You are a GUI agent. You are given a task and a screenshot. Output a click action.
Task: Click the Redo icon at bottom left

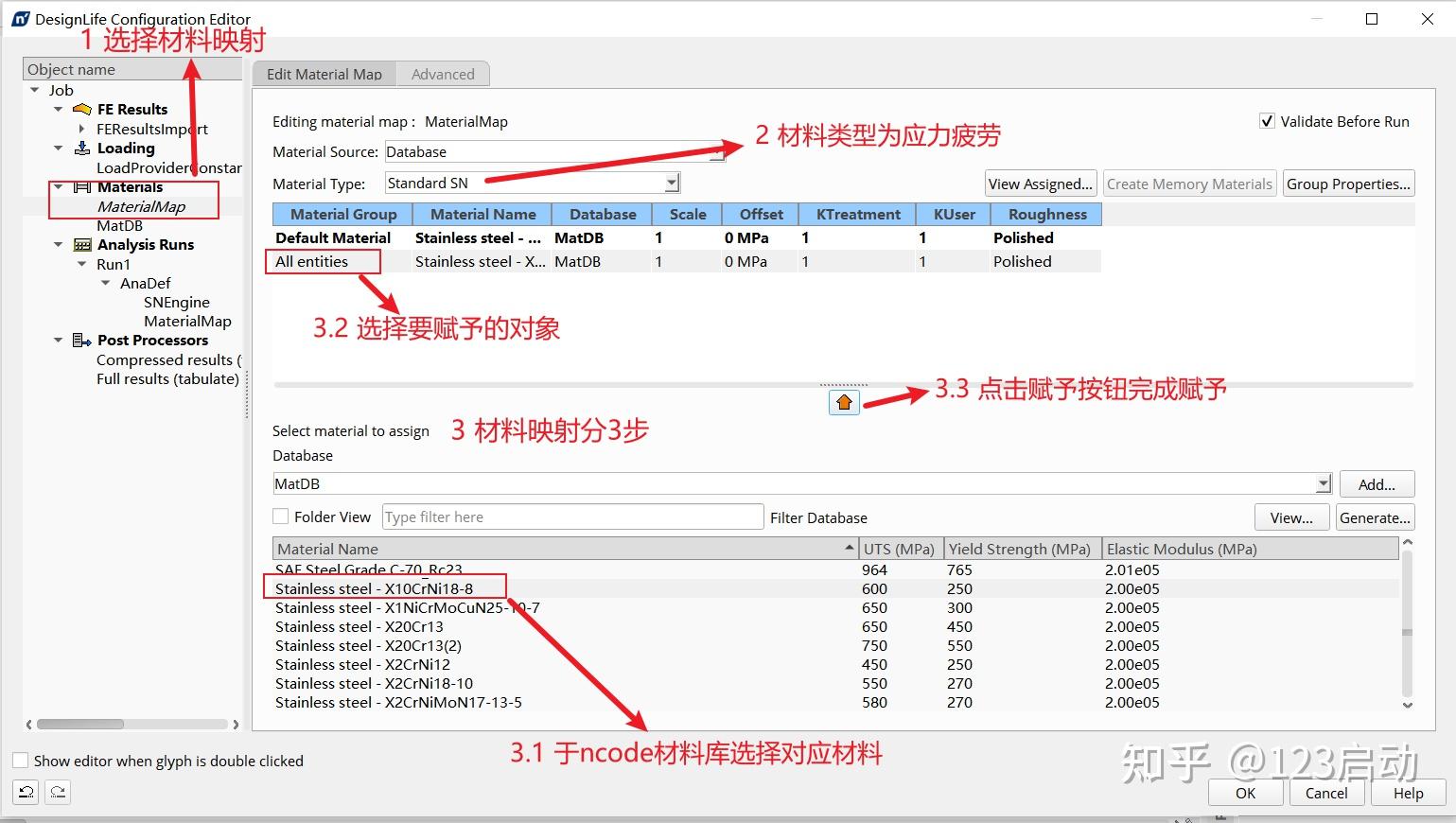(x=58, y=793)
